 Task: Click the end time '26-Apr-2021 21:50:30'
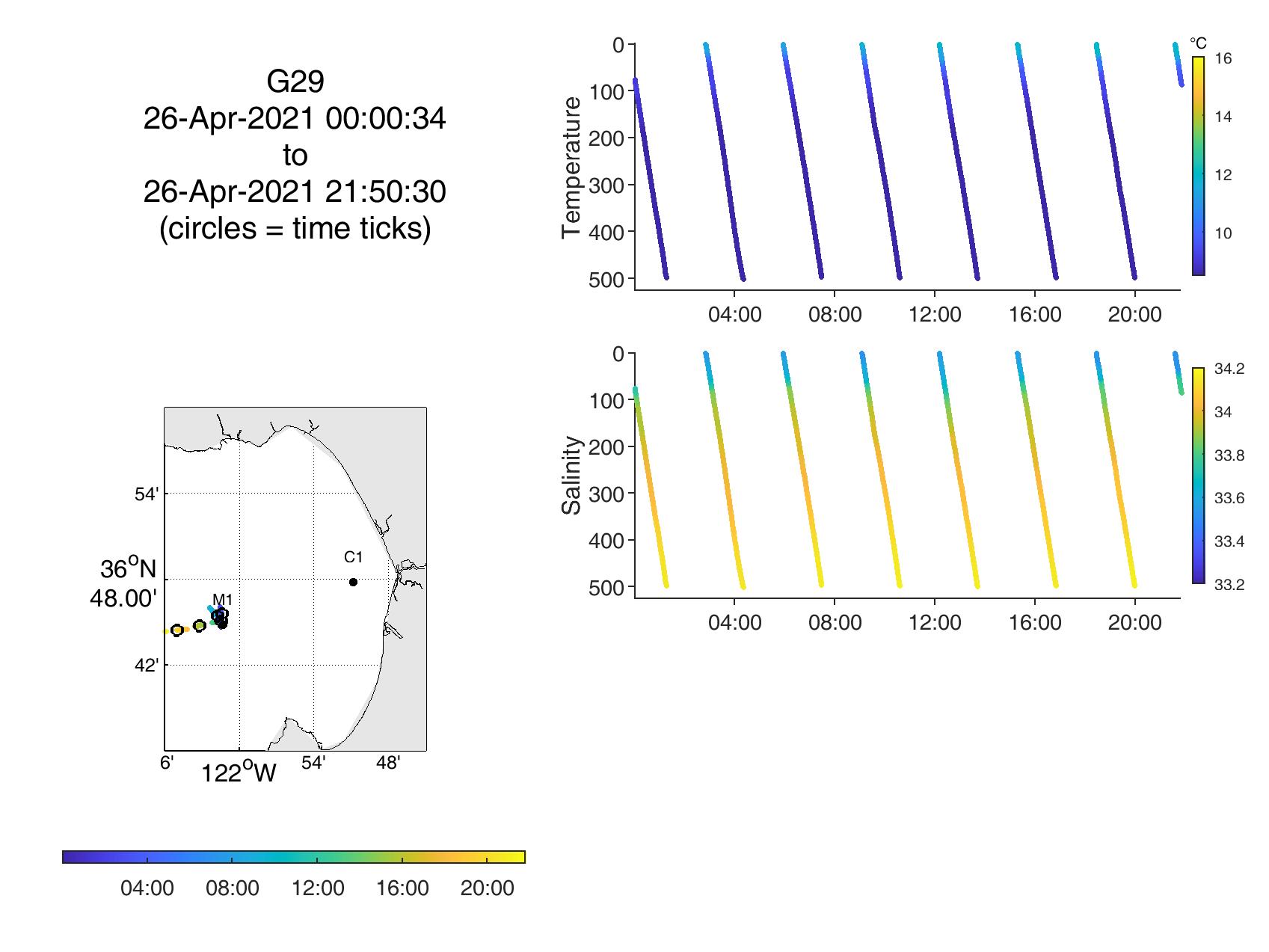coord(295,191)
